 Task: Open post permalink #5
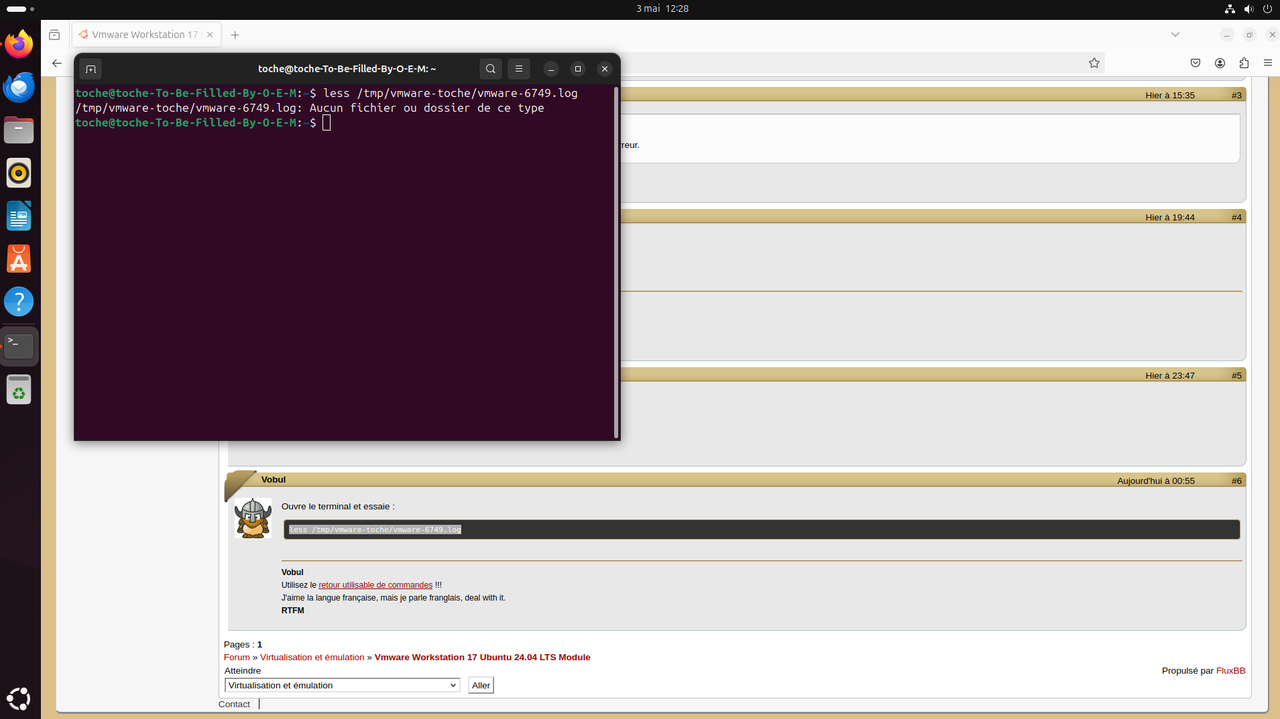(x=1237, y=376)
